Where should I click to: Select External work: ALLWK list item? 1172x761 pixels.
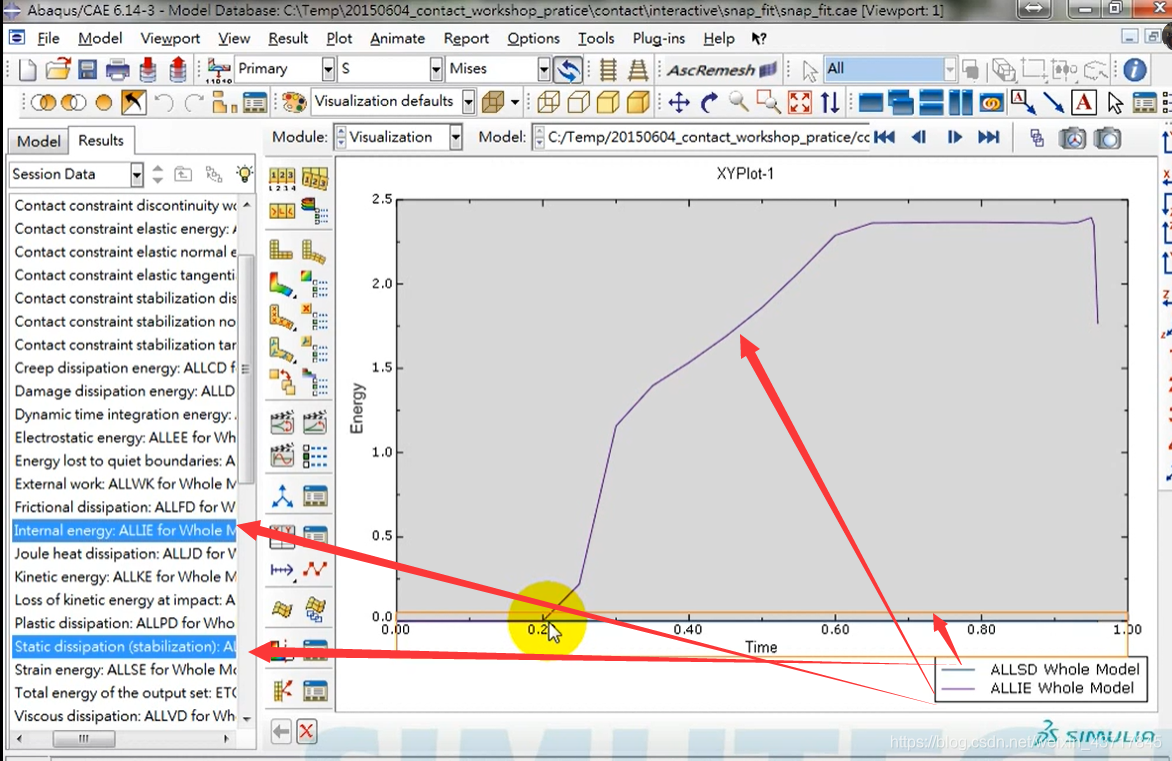[125, 484]
